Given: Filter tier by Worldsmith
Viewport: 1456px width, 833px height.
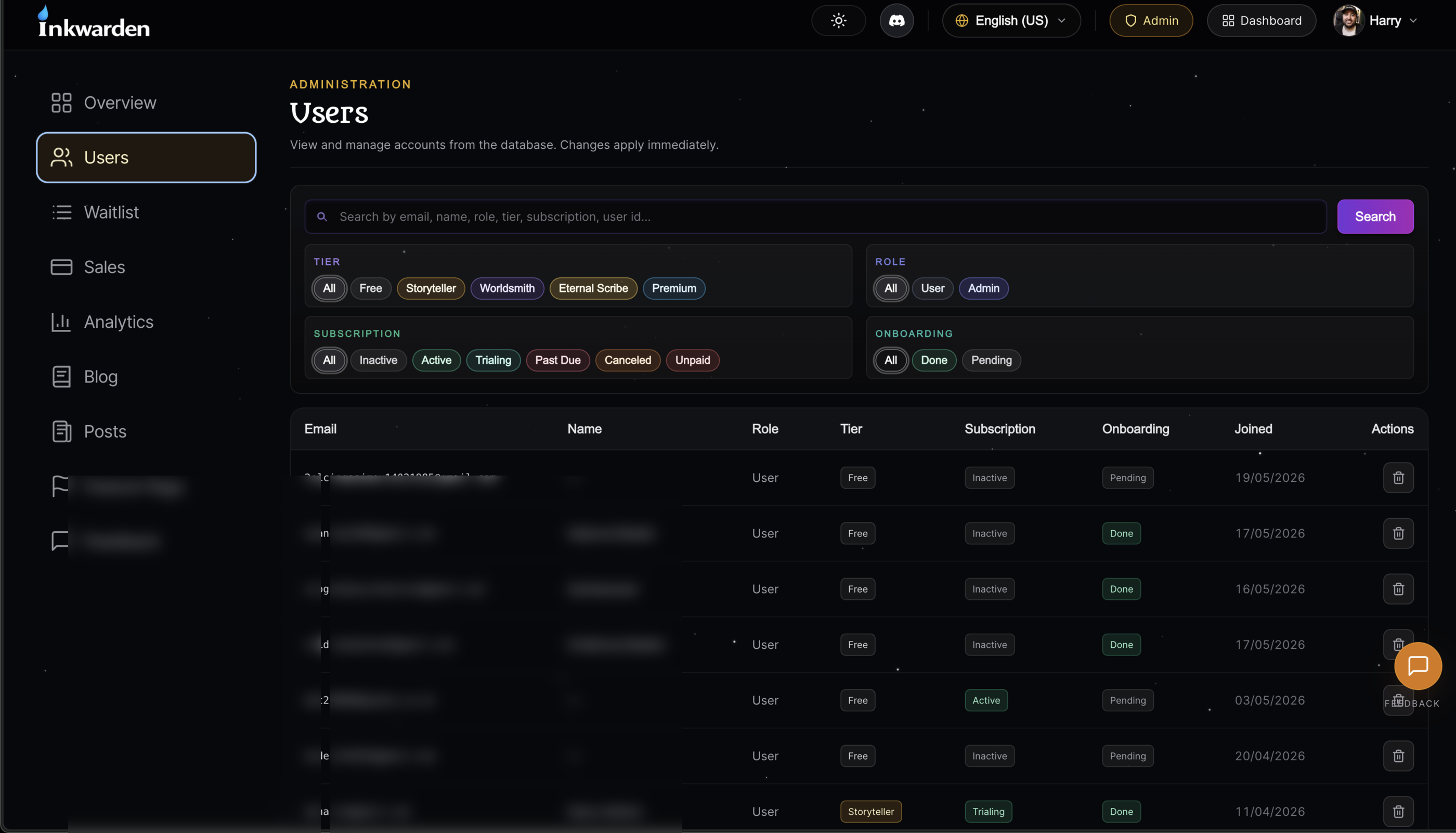Looking at the screenshot, I should pos(507,288).
